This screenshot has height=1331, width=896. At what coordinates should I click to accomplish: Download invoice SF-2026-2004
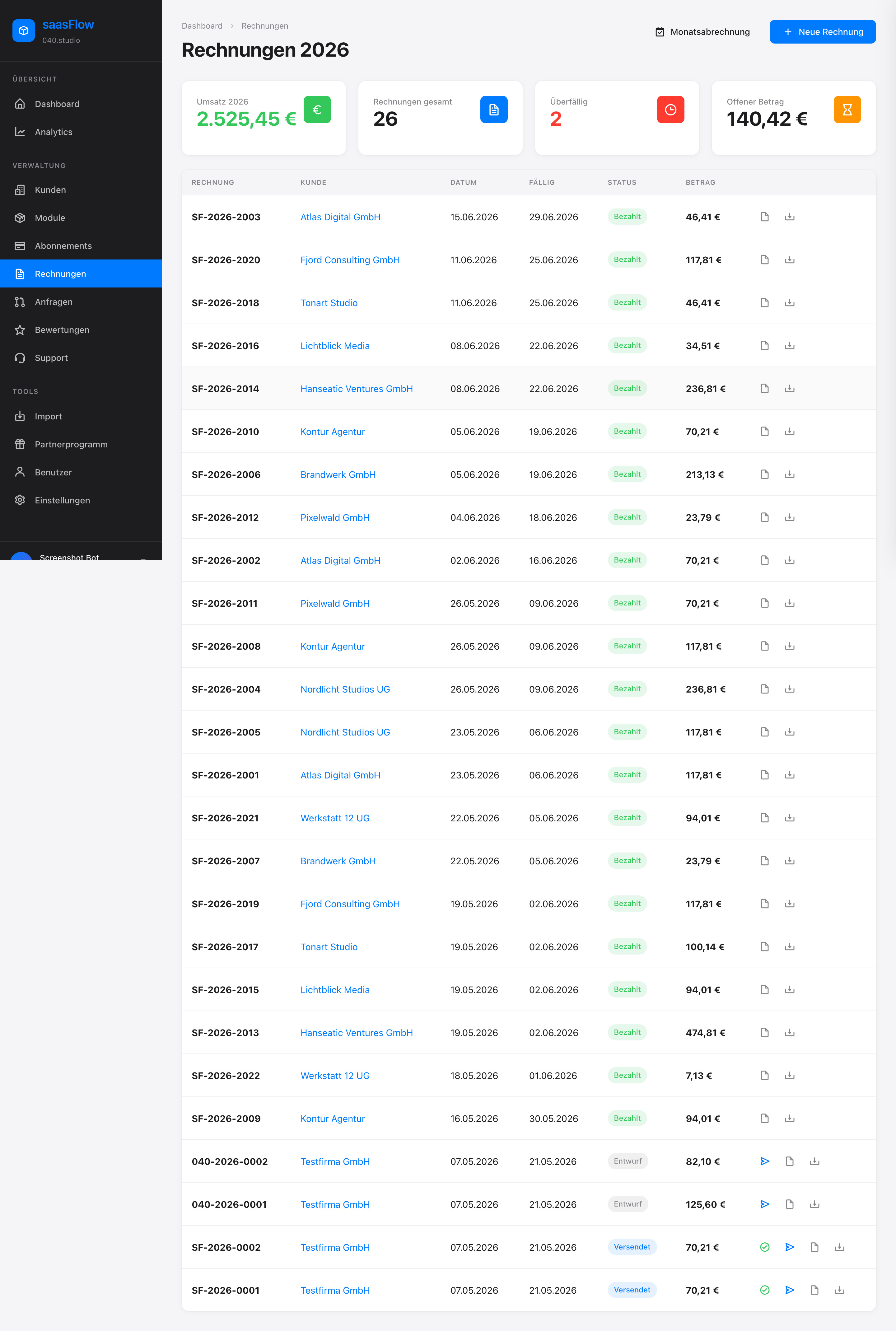[790, 689]
